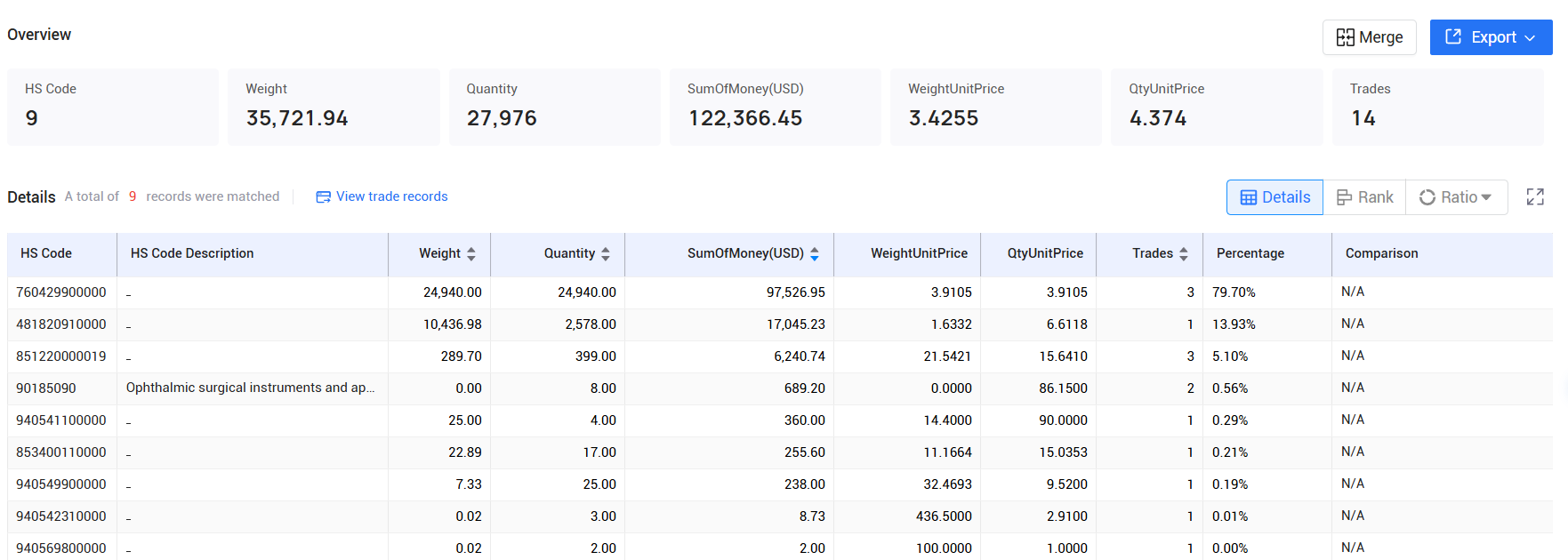This screenshot has width=1568, height=560.
Task: Click the SumOfMoney 122,366.45 summary card
Action: click(776, 107)
